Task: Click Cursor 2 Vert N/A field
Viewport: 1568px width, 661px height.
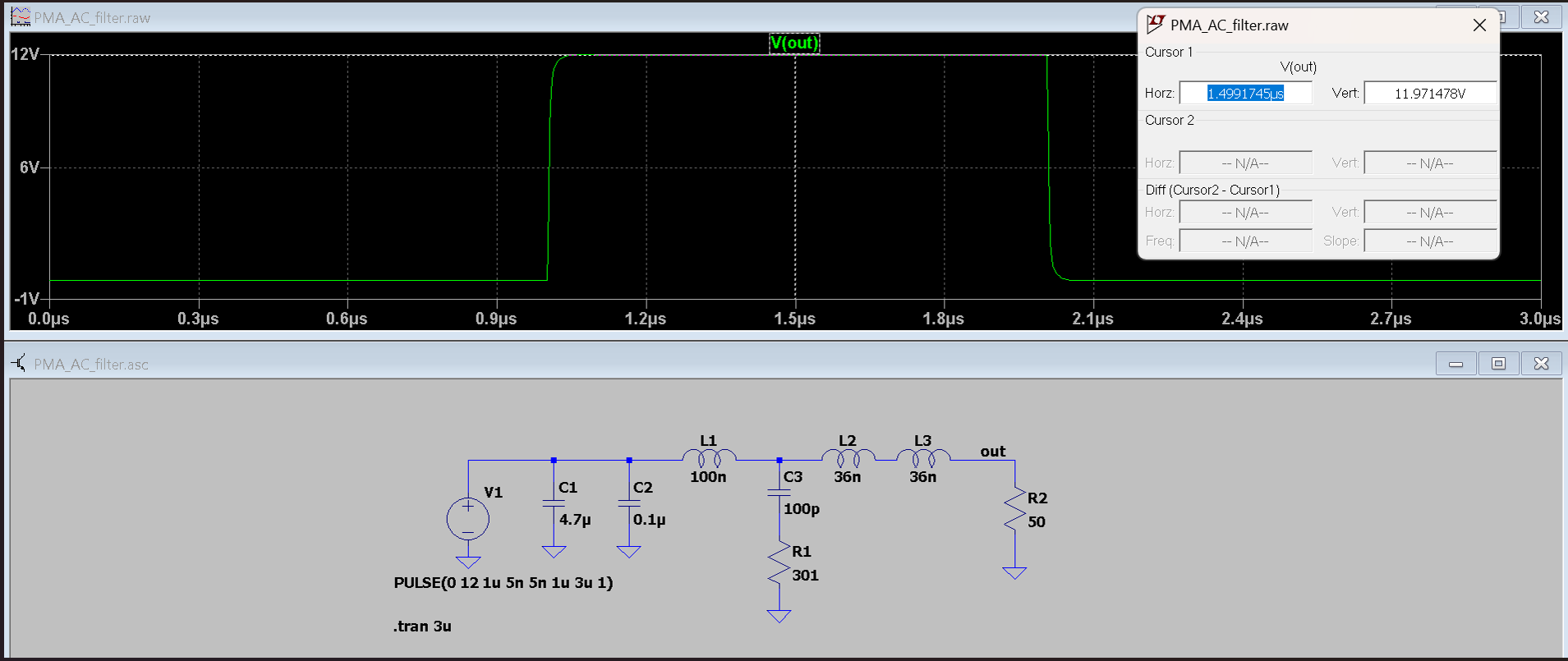Action: 1430,163
